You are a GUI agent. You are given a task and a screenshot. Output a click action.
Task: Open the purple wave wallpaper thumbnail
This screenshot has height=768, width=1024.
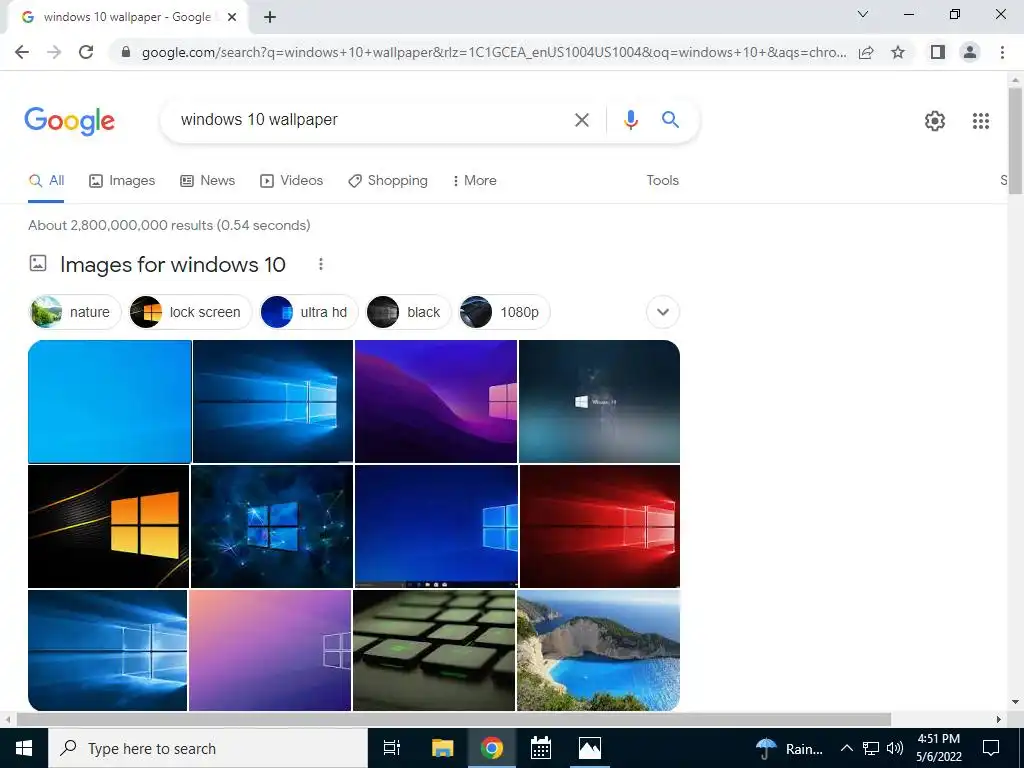tap(436, 401)
